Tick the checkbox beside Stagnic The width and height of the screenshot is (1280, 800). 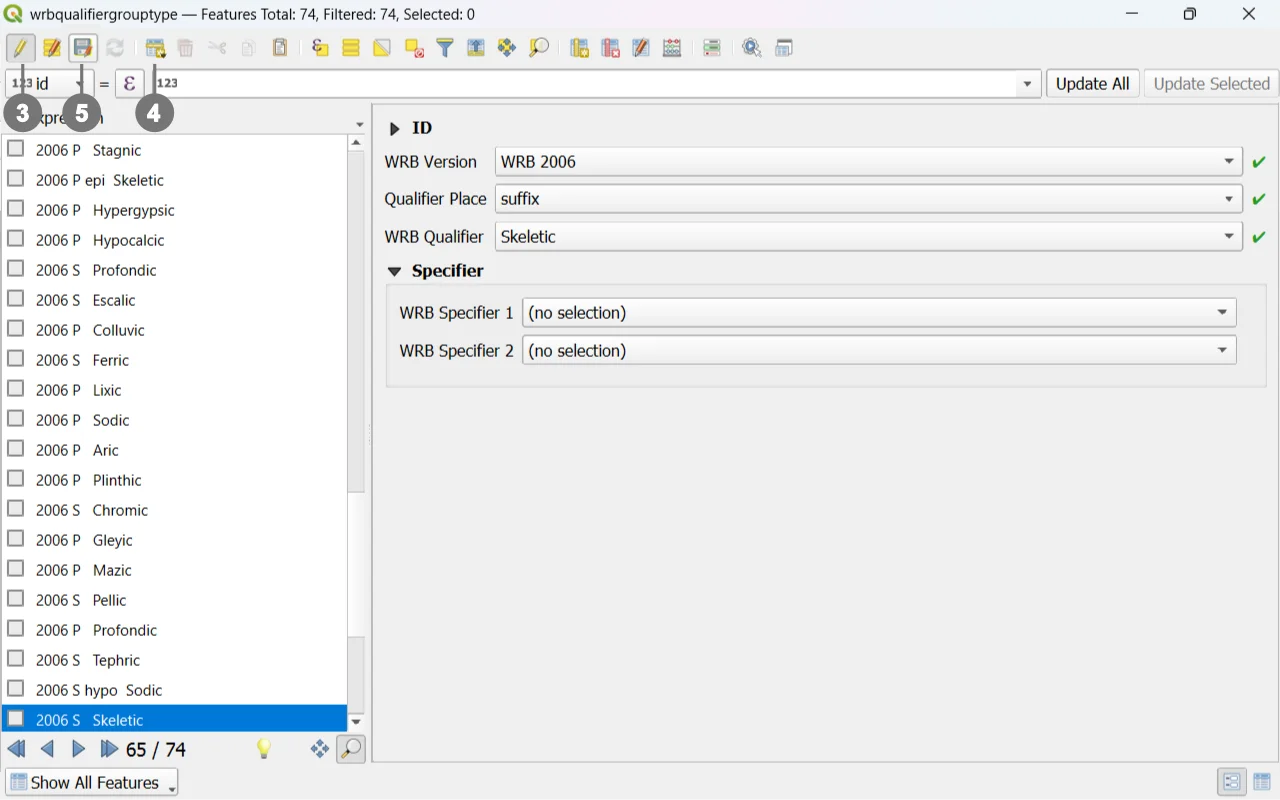pyautogui.click(x=16, y=150)
